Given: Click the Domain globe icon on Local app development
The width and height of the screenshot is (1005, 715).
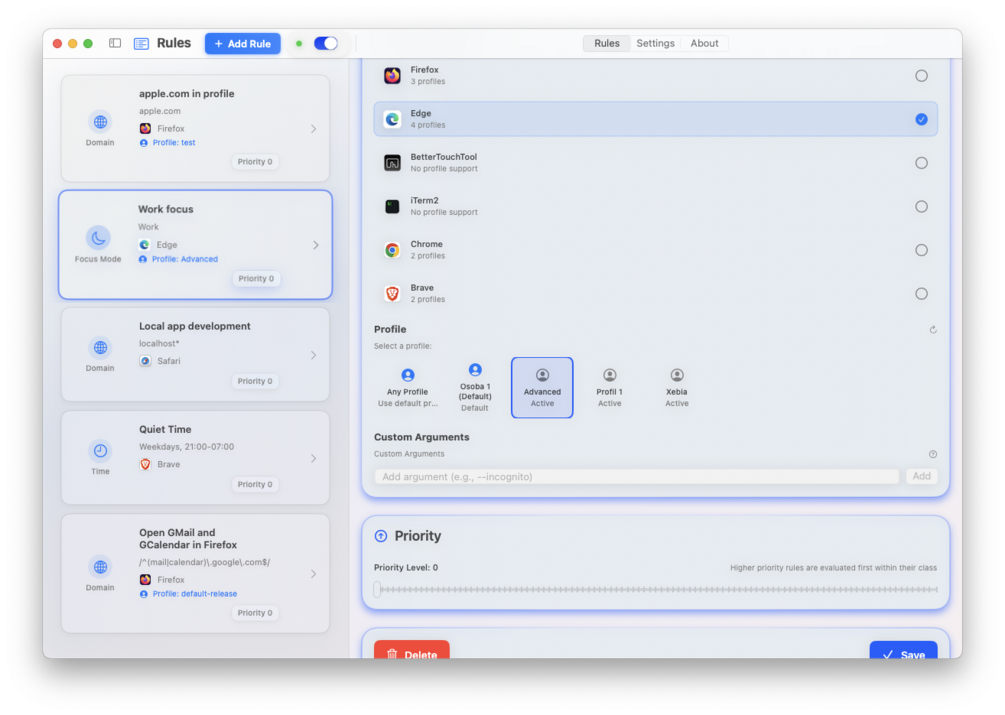Looking at the screenshot, I should 100,347.
